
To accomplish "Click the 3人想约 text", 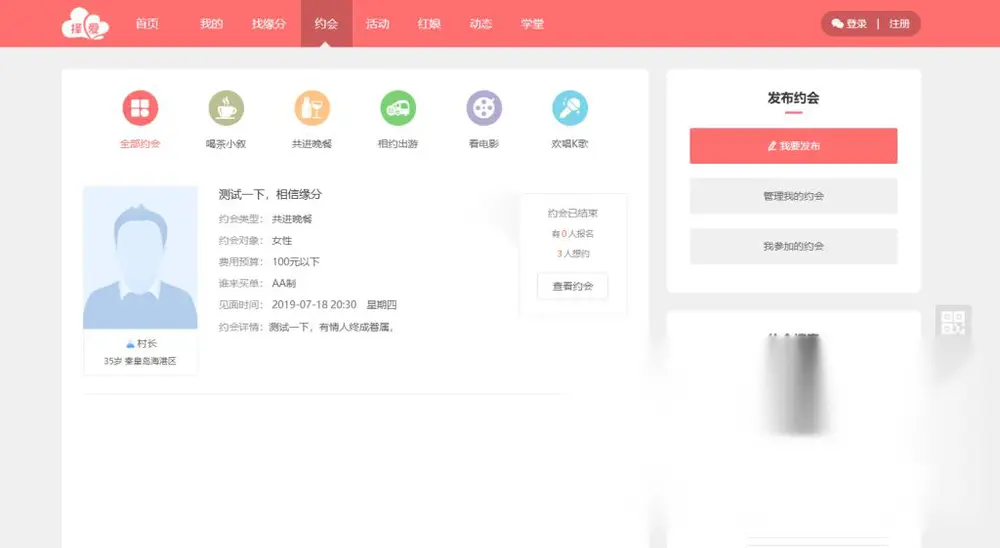I will pos(573,253).
